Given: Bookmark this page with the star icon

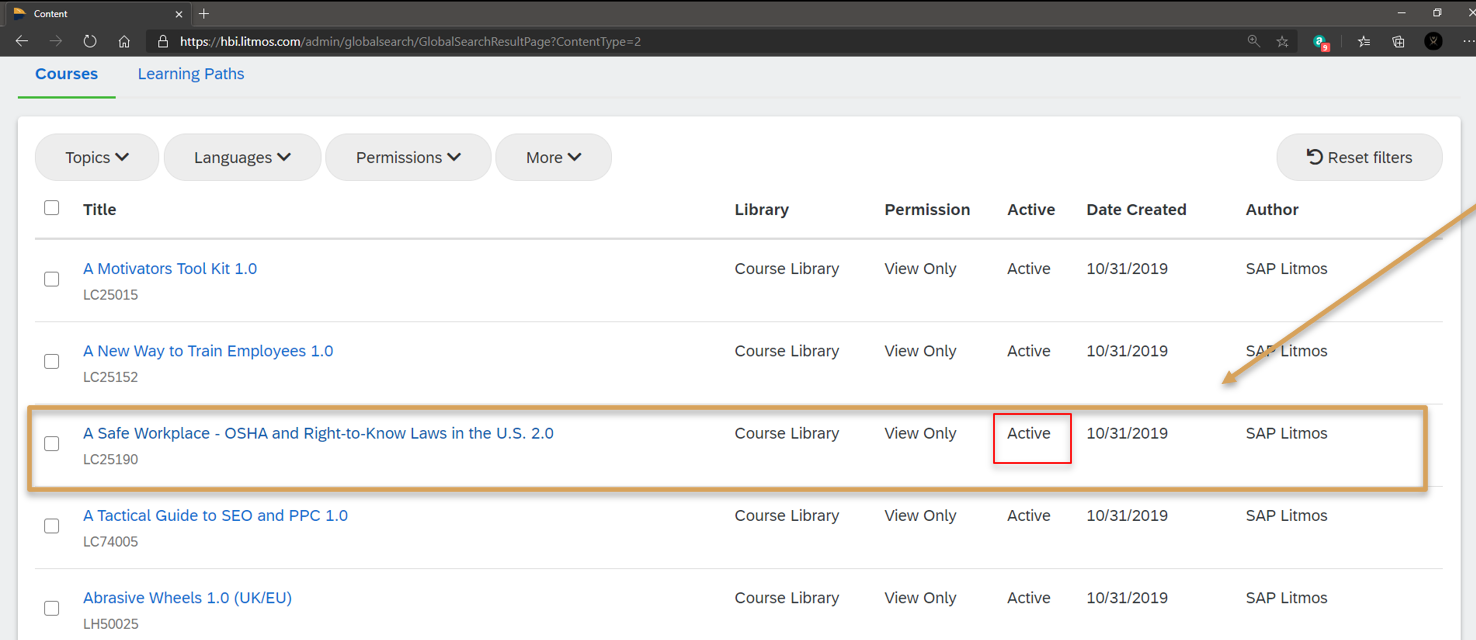Looking at the screenshot, I should 1282,41.
